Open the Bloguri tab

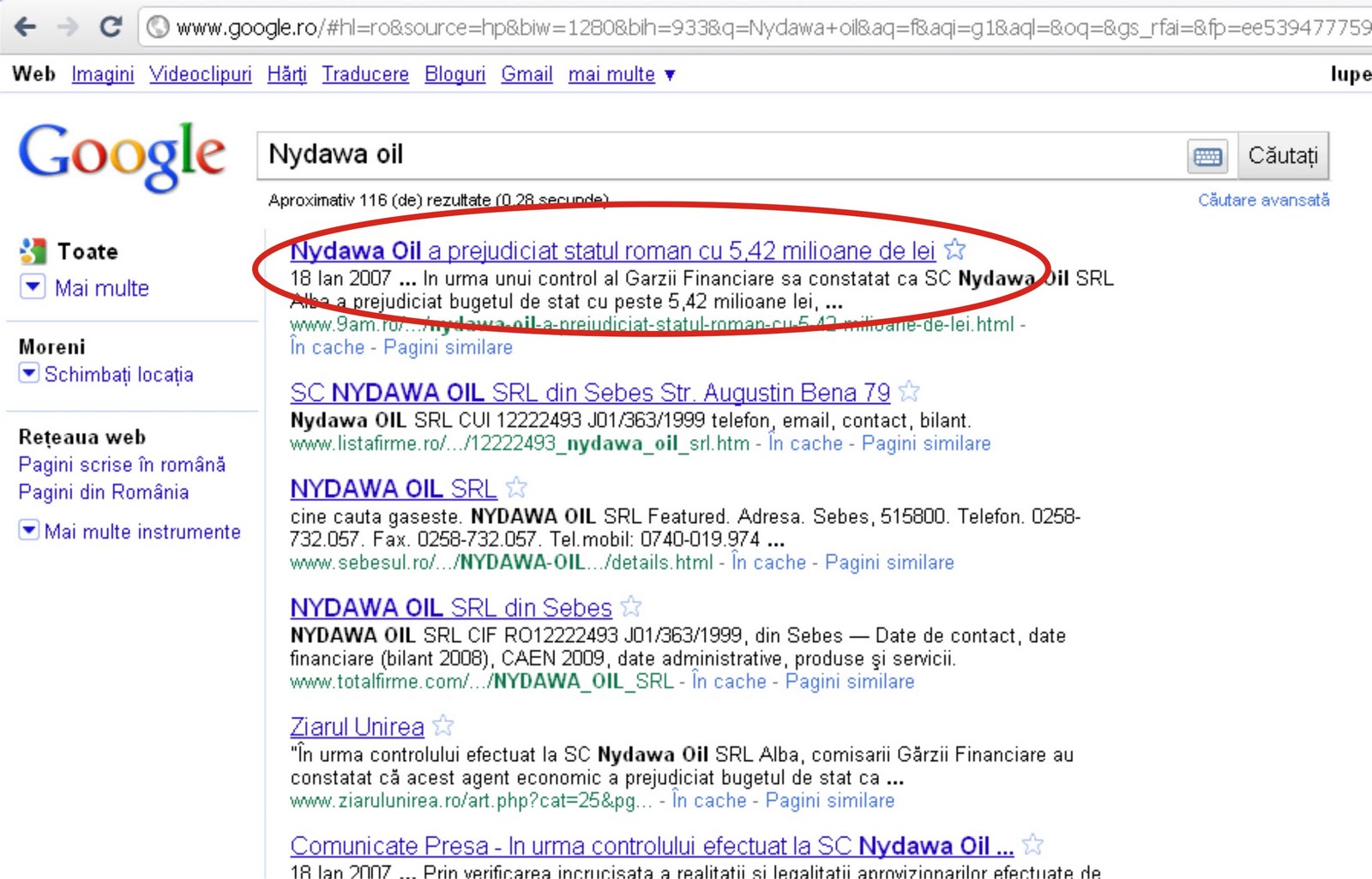click(455, 75)
